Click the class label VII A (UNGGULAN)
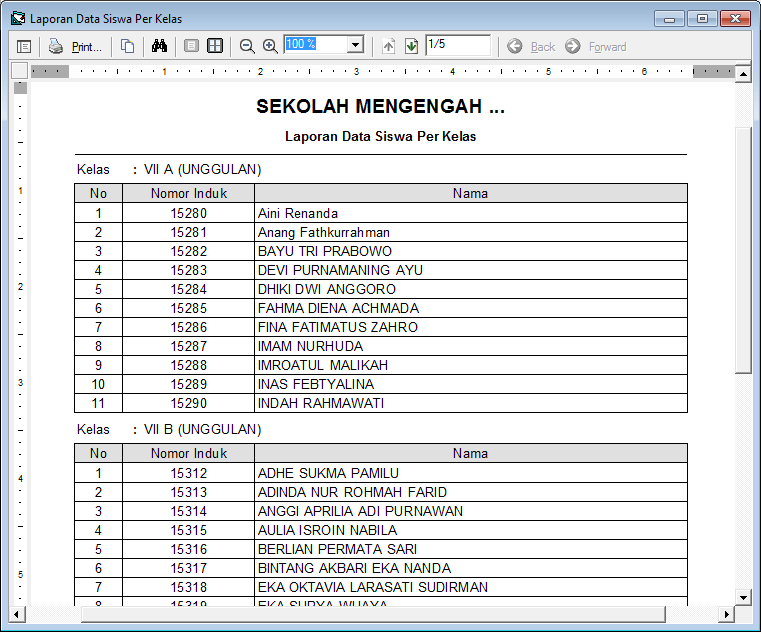The image size is (761, 632). pos(202,169)
